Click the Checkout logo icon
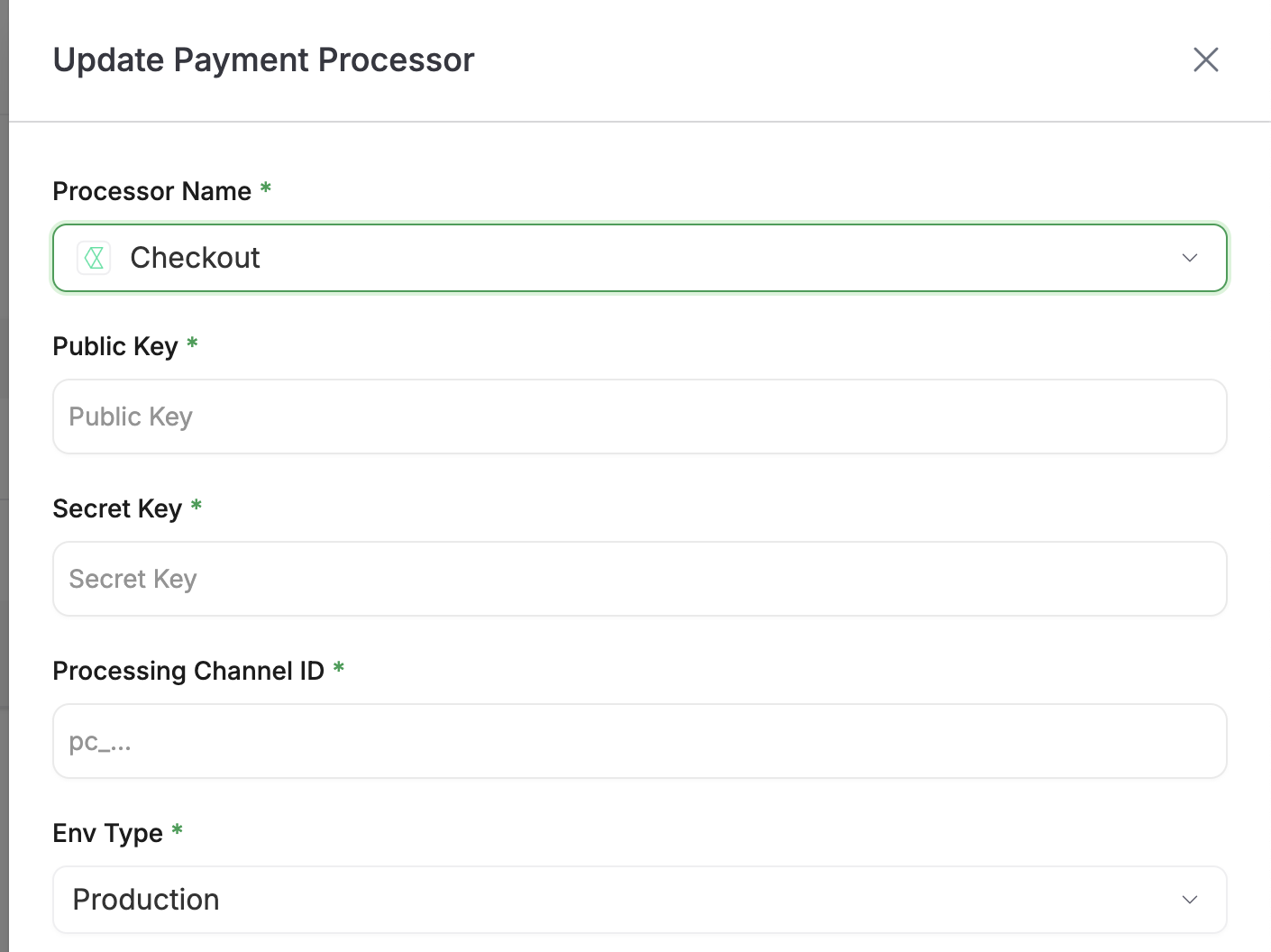This screenshot has height=952, width=1271. [x=94, y=258]
